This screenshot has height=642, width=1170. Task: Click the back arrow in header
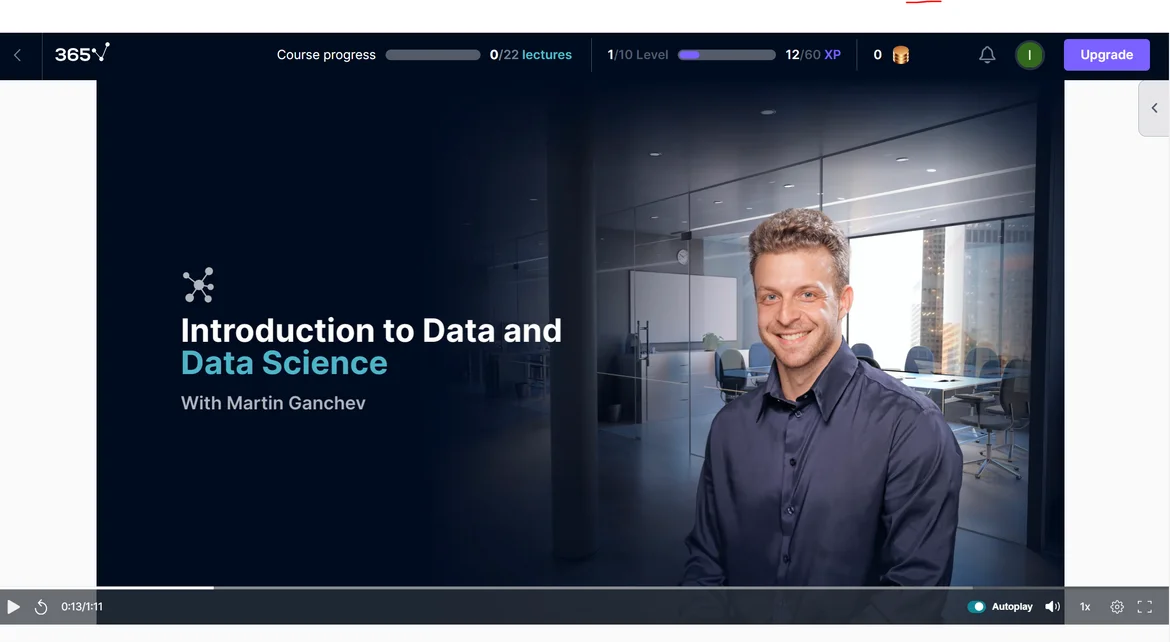click(x=17, y=56)
